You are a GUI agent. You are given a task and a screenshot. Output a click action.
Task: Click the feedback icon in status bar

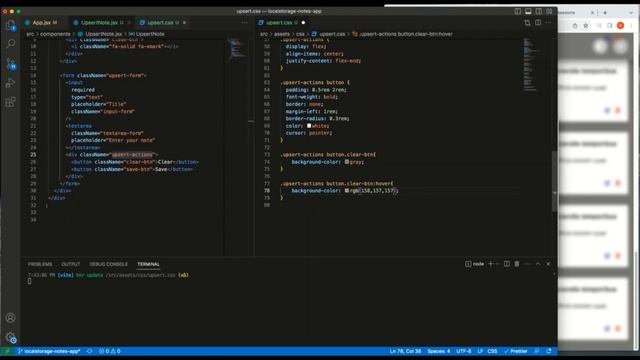(537, 351)
